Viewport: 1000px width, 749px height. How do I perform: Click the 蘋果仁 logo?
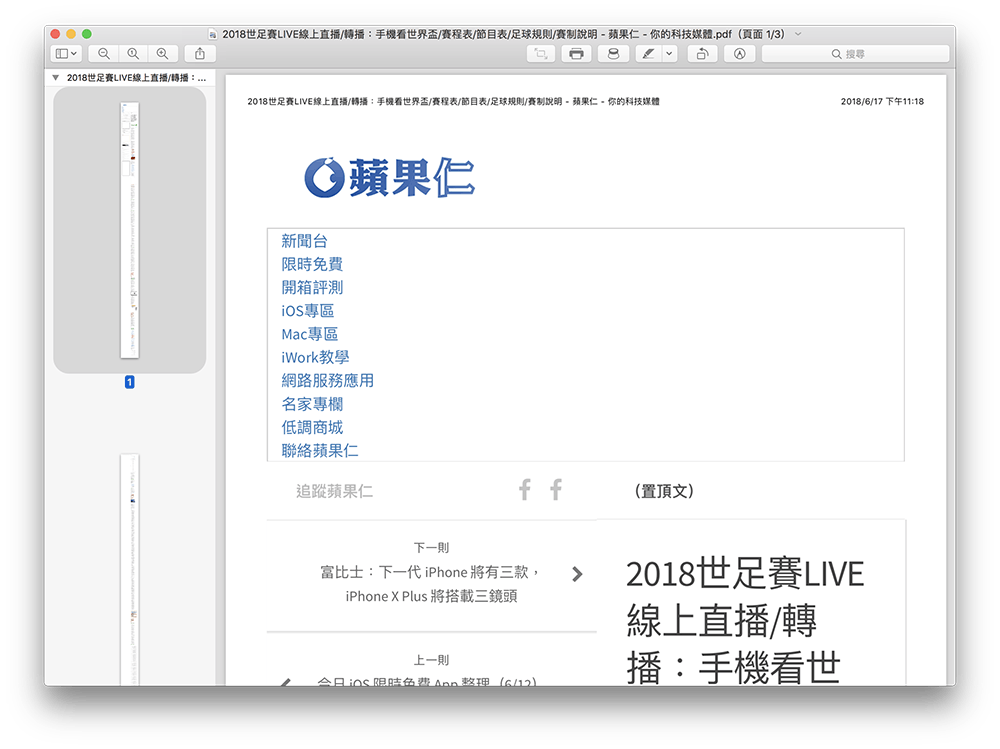coord(389,177)
